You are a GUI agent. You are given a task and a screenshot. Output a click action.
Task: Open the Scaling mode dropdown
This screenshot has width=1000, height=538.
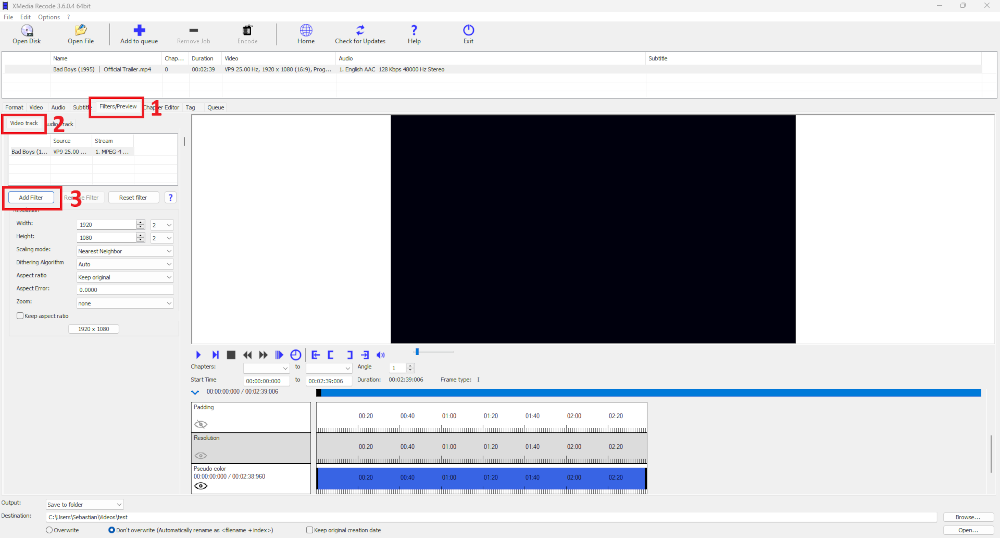[x=125, y=251]
